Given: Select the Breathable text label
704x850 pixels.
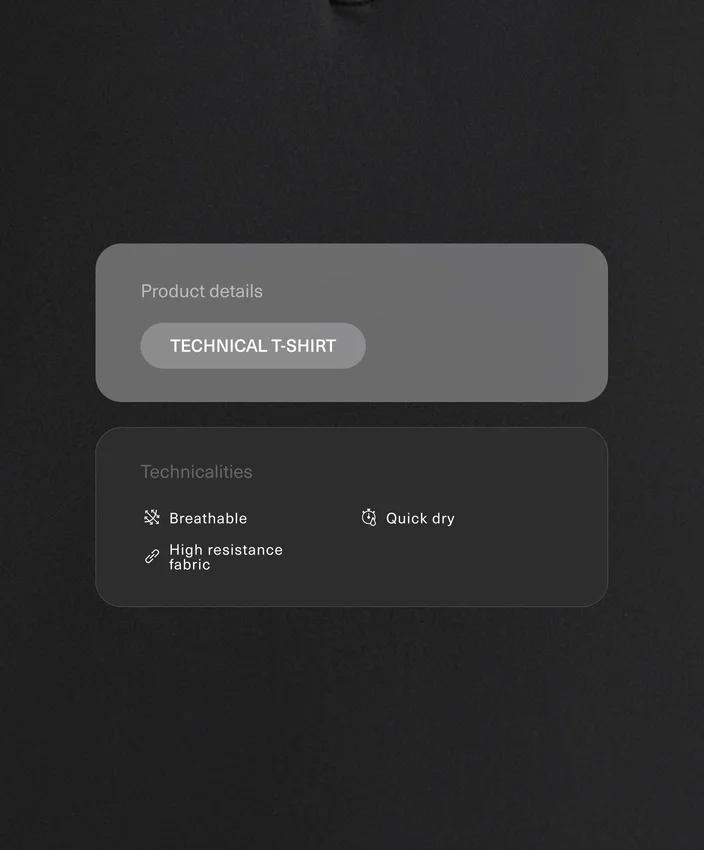Looking at the screenshot, I should pos(208,518).
